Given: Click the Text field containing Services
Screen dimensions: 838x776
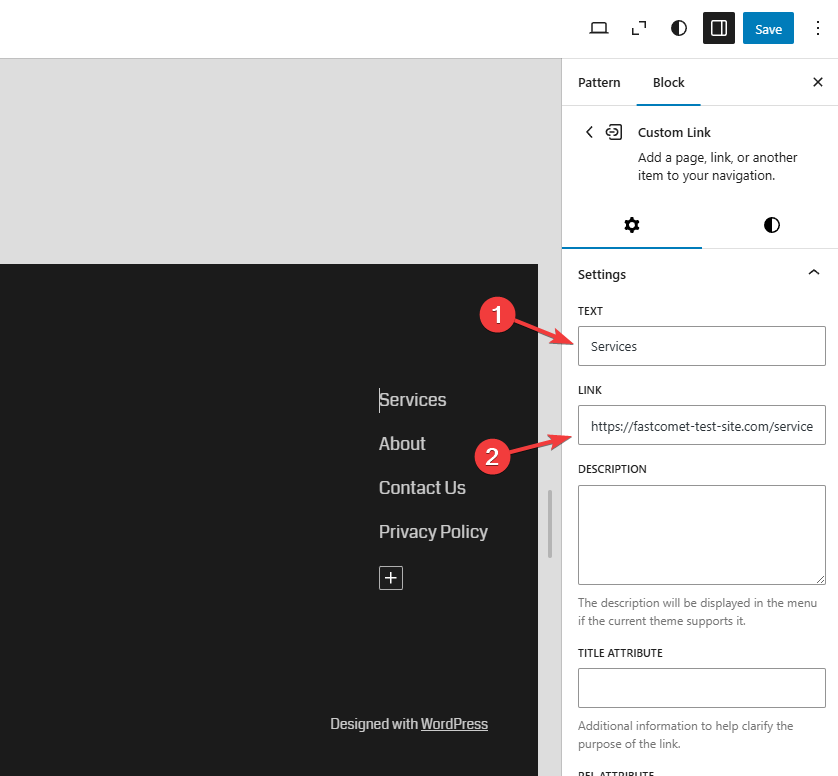Looking at the screenshot, I should tap(701, 346).
